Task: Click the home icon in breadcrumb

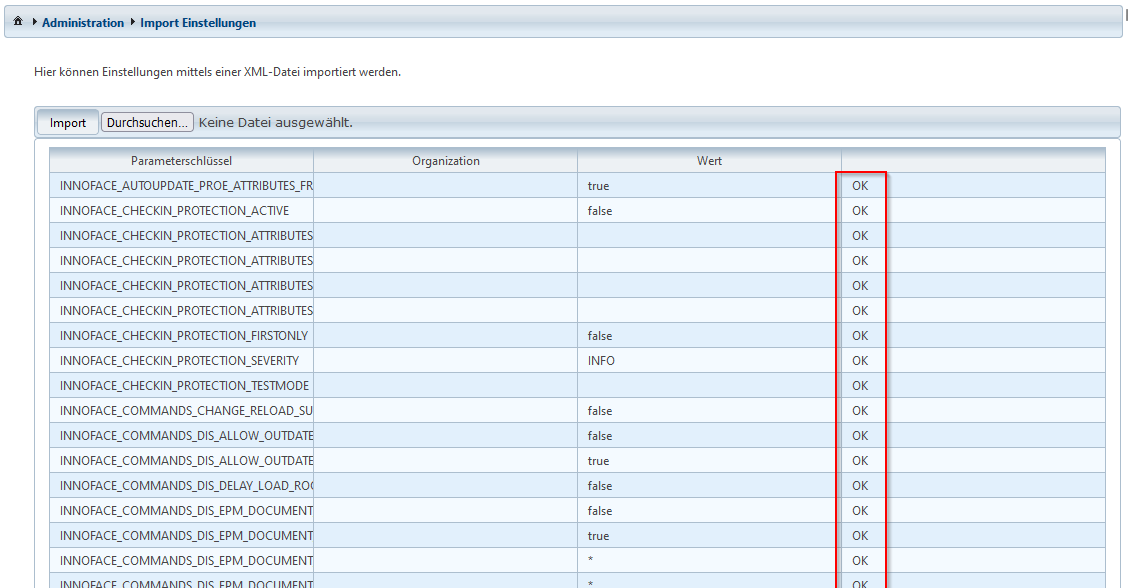Action: pyautogui.click(x=18, y=22)
